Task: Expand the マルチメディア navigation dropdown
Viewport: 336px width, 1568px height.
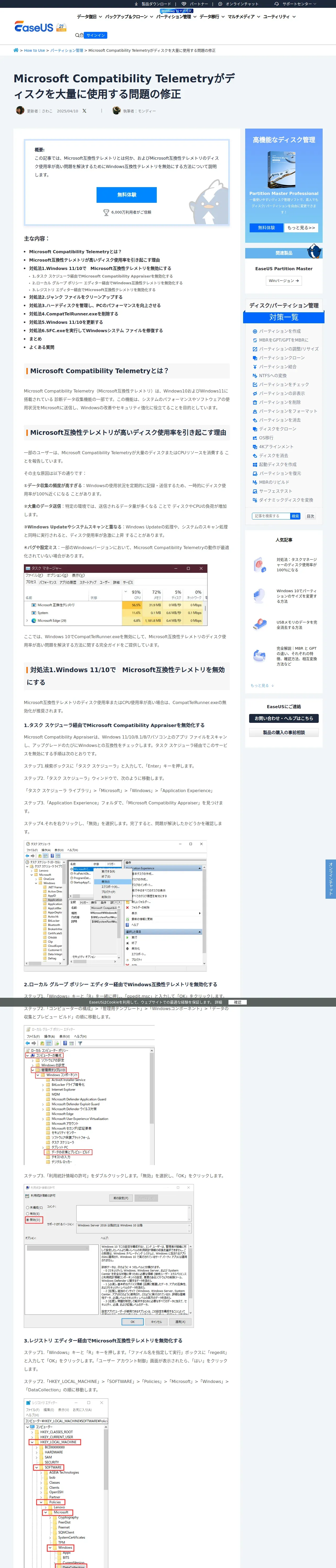Action: coord(244,17)
